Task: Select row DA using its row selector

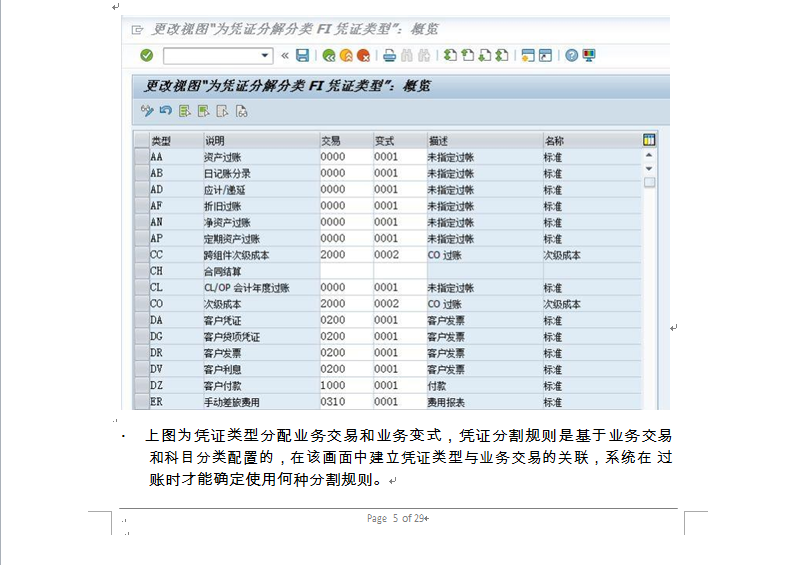Action: 141,320
